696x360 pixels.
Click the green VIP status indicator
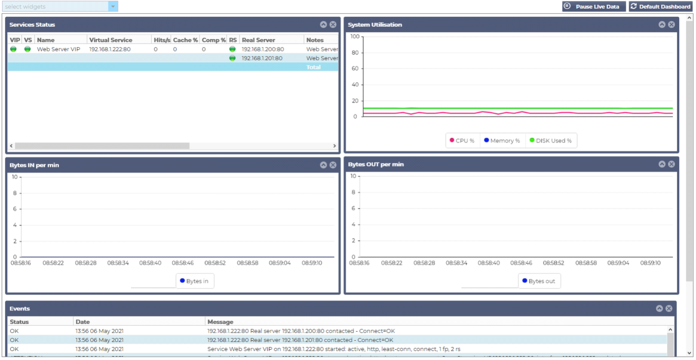tap(13, 49)
